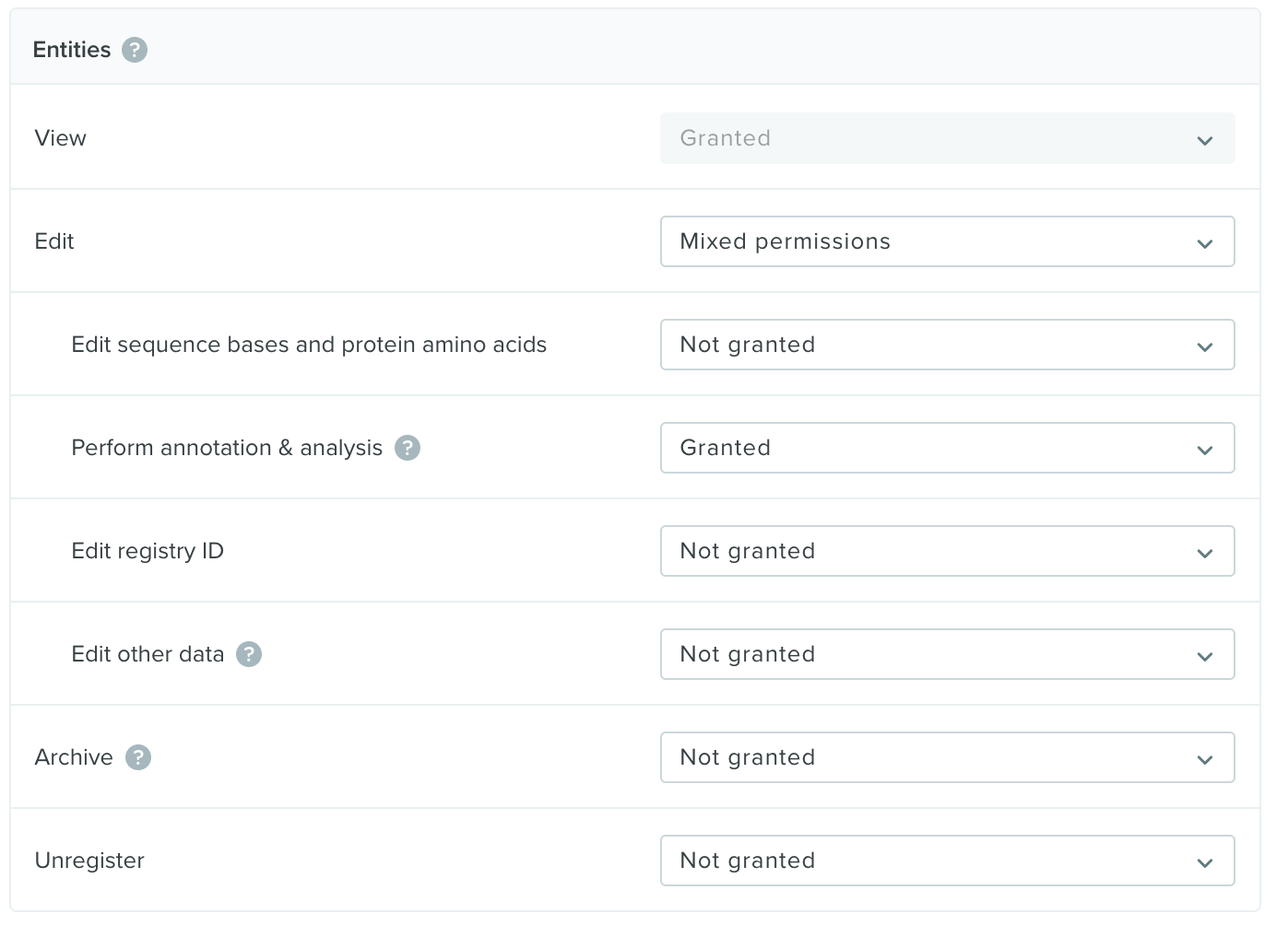This screenshot has height=925, width=1276.
Task: Click the Edit other data label
Action: [148, 654]
